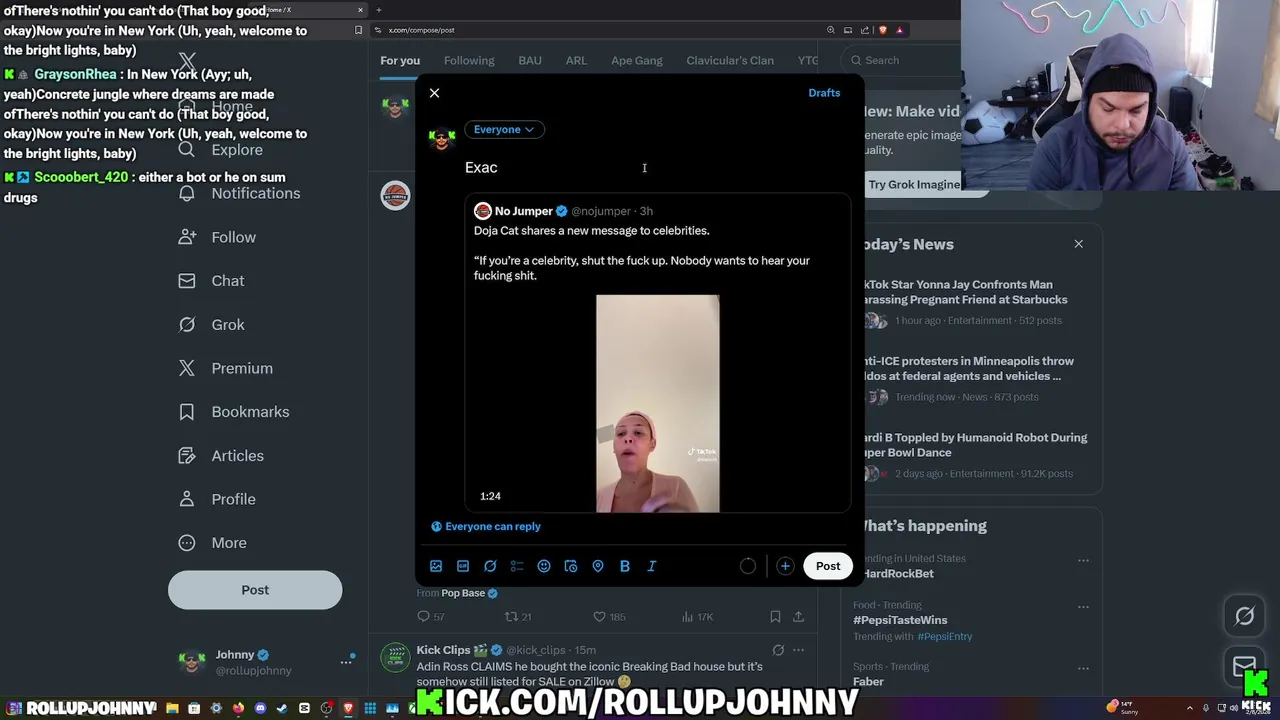Click the sidebar Post button
Image resolution: width=1280 pixels, height=720 pixels.
255,590
